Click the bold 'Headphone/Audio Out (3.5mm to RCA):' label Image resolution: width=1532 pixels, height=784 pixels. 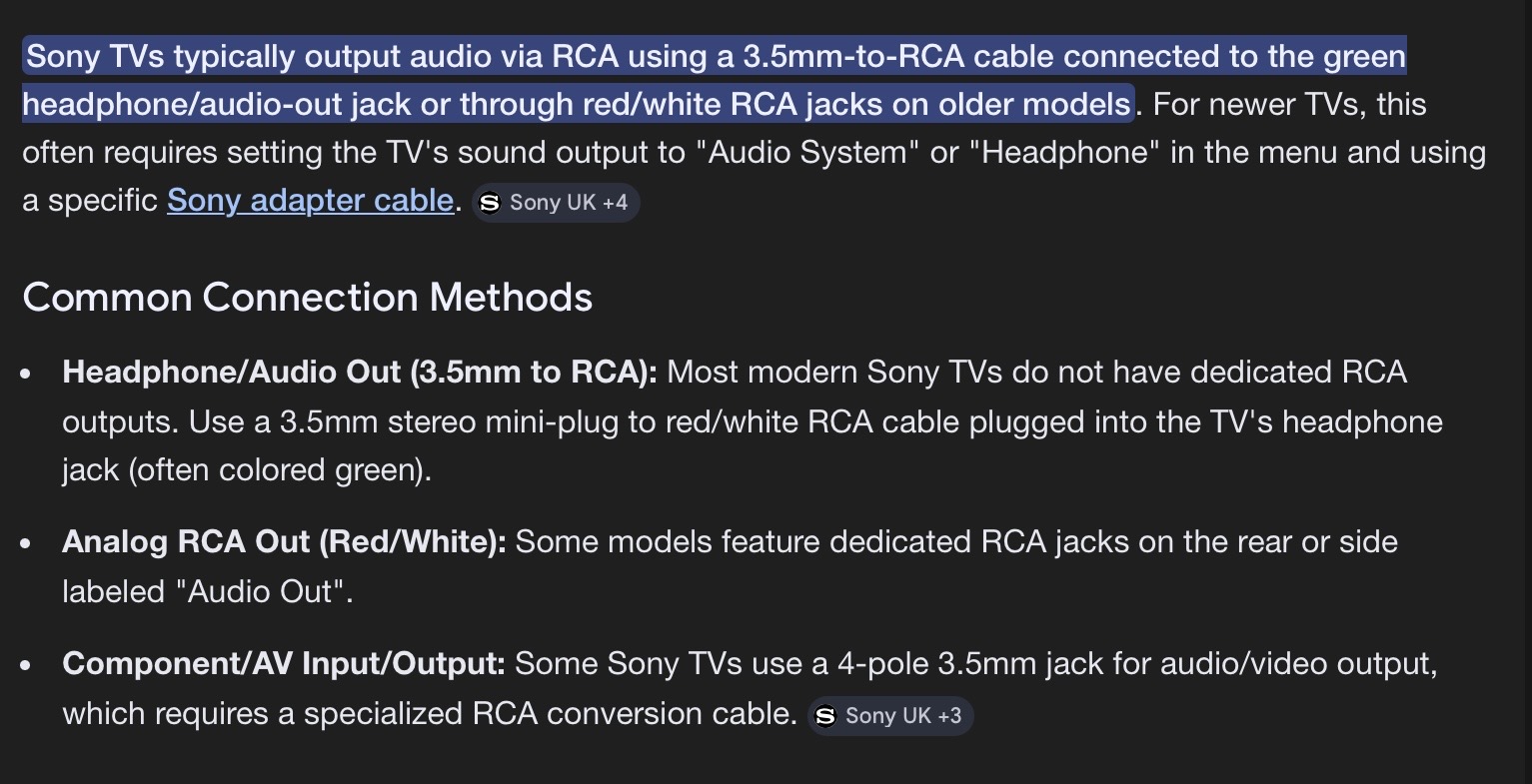click(x=360, y=373)
